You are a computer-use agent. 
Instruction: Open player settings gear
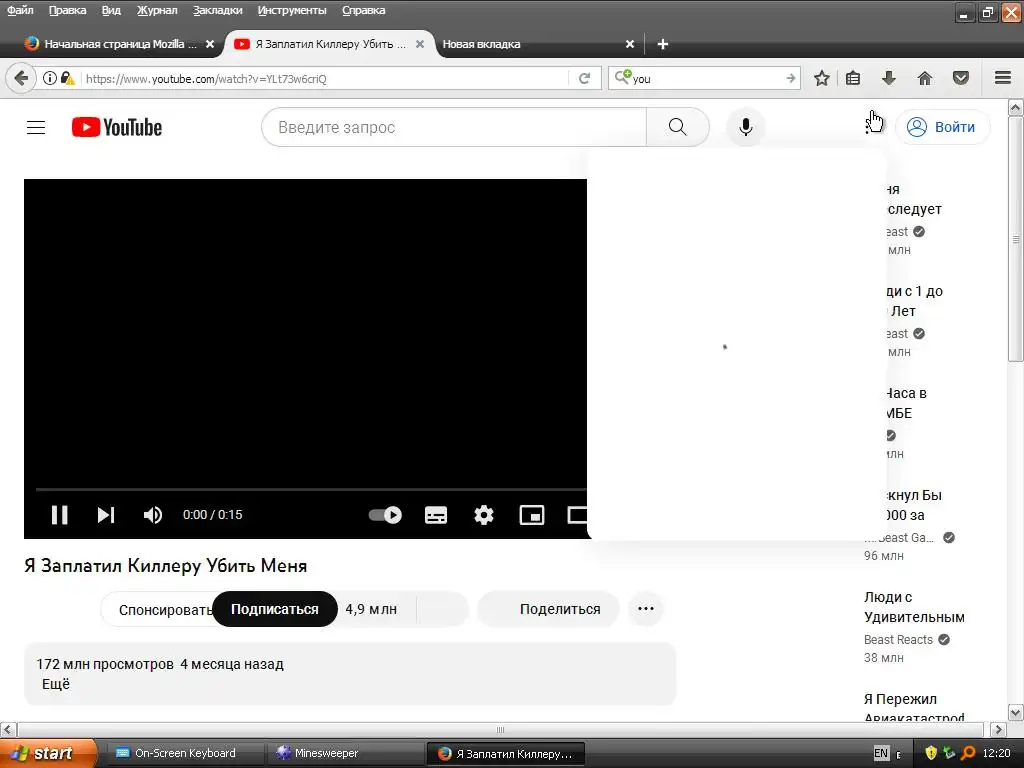tap(484, 515)
